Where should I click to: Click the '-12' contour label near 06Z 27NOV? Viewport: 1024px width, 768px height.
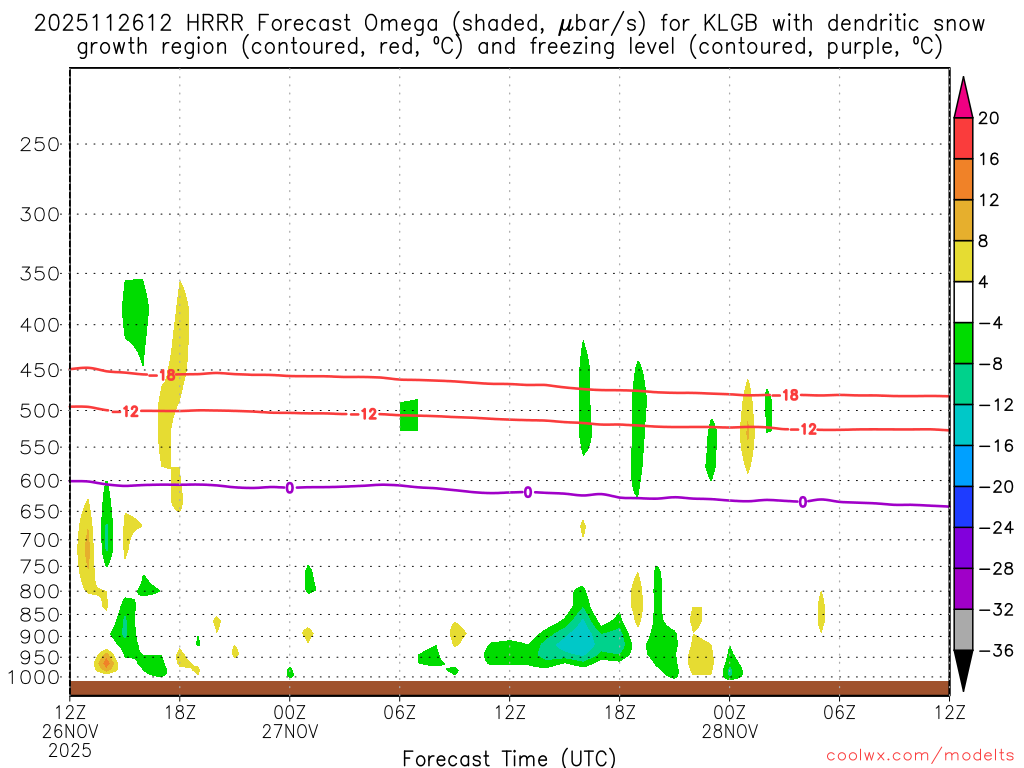[x=364, y=414]
